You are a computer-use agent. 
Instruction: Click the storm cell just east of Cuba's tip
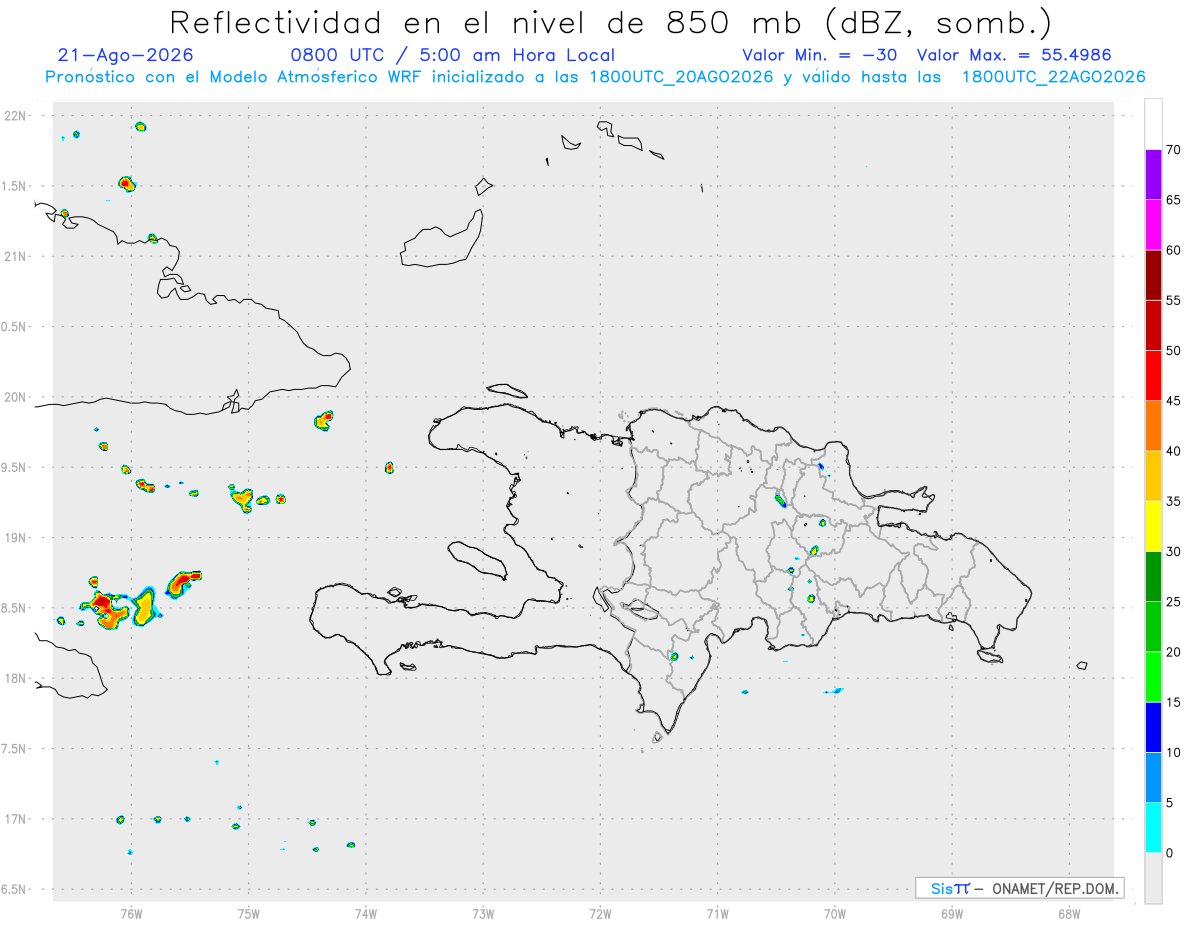click(323, 420)
